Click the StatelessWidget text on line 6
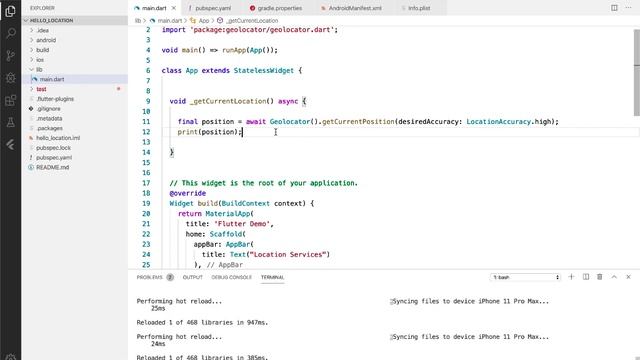 (263, 71)
